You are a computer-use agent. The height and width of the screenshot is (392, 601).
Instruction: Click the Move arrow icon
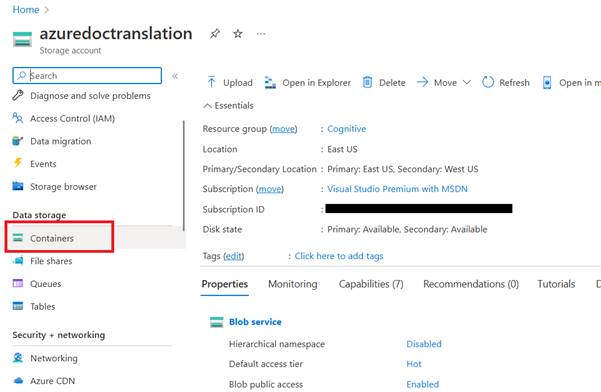click(x=422, y=82)
